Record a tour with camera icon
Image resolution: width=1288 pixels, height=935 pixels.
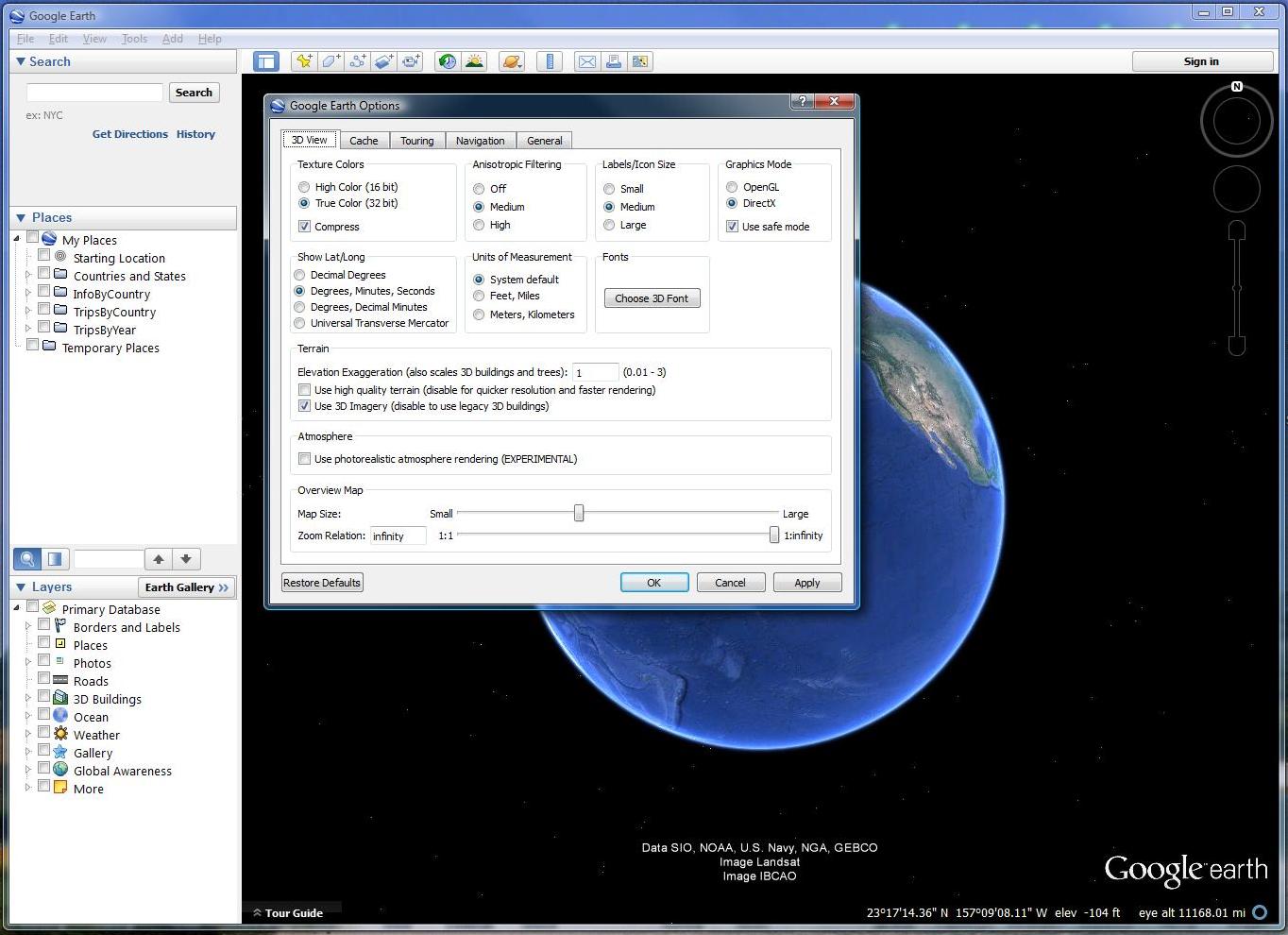click(411, 61)
